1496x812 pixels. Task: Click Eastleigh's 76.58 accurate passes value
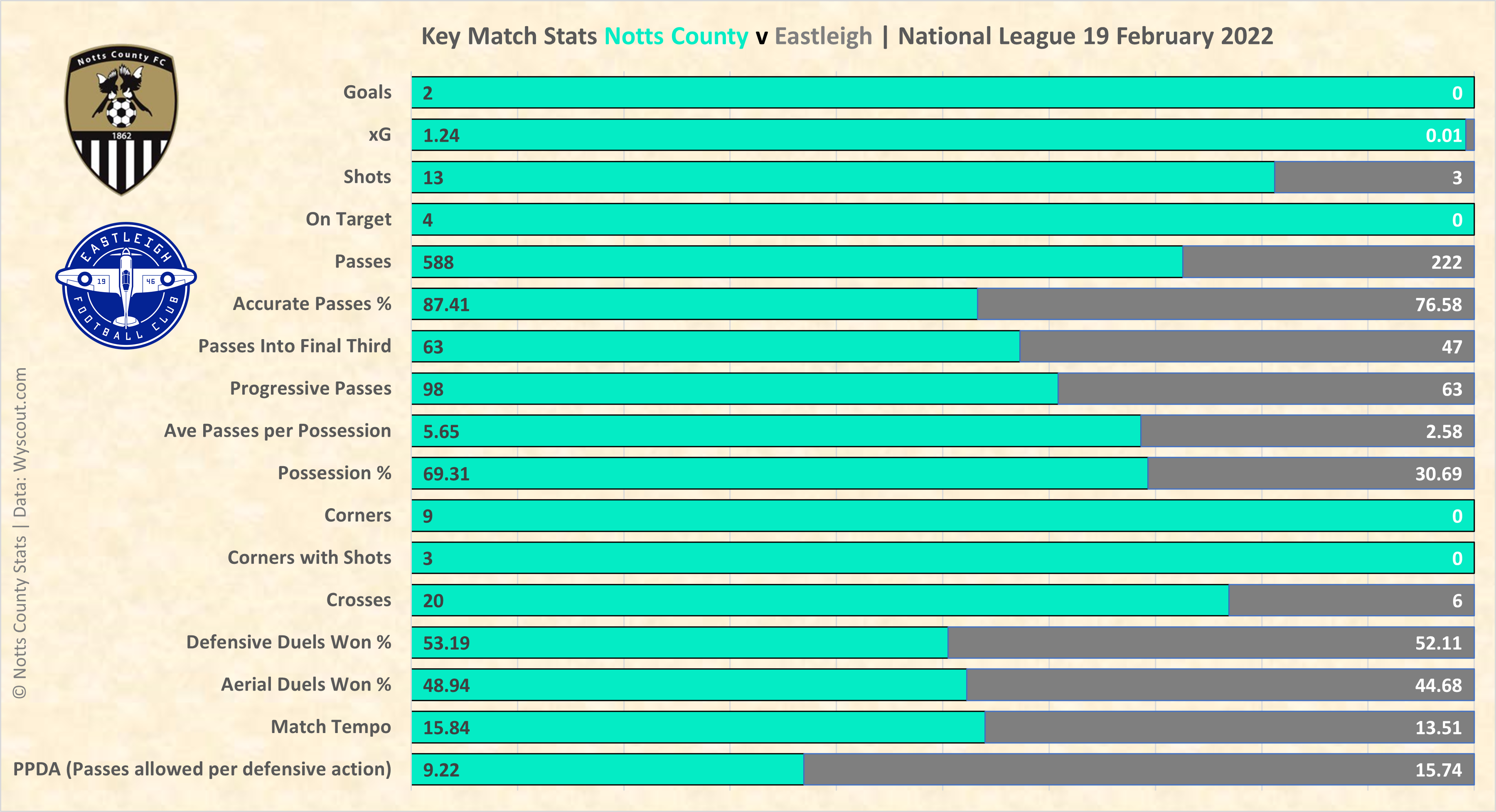pos(1438,304)
